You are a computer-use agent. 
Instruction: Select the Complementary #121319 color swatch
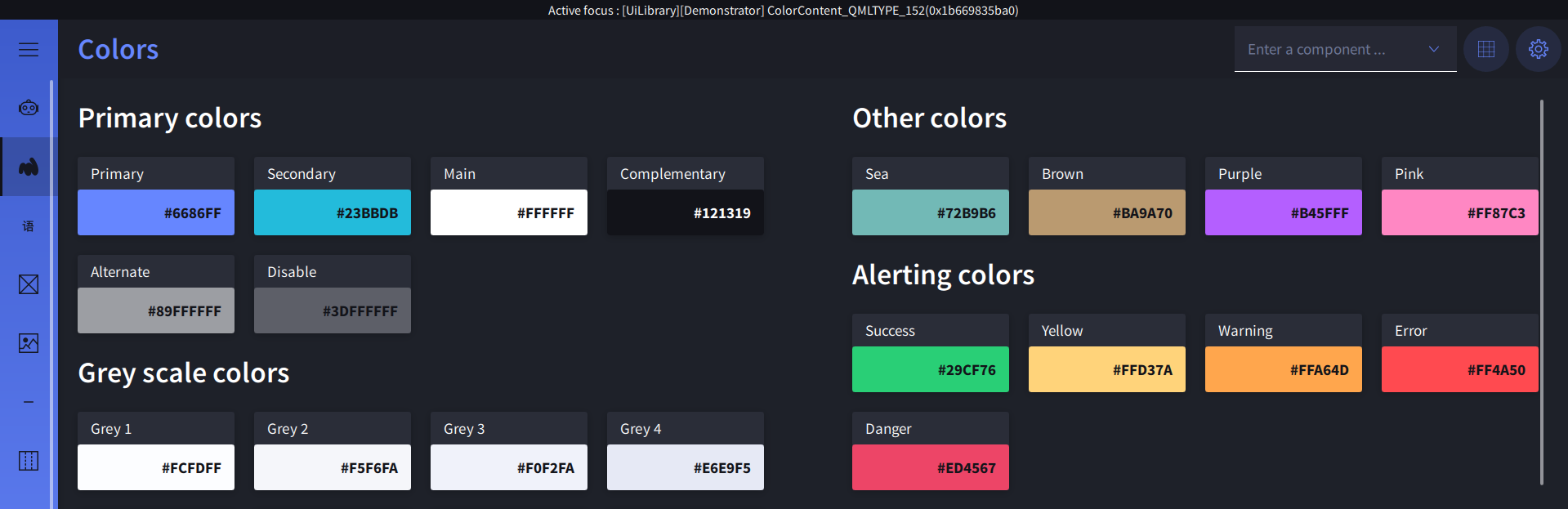click(686, 212)
